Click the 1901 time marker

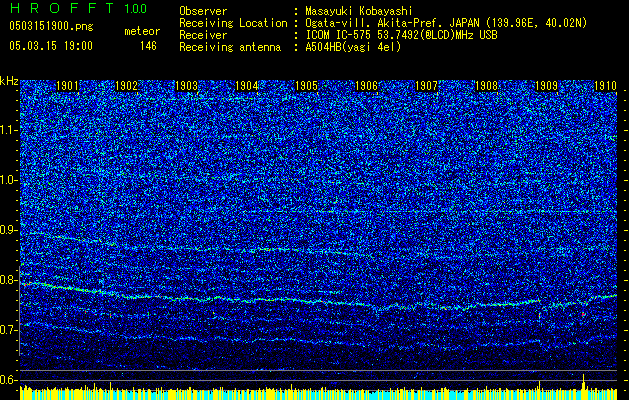point(68,87)
